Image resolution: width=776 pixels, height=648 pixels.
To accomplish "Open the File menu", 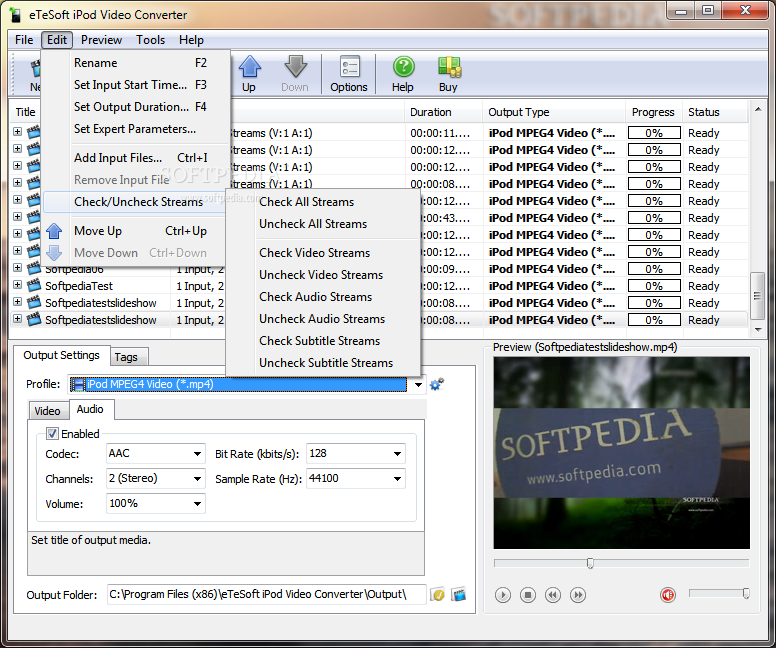I will point(24,40).
